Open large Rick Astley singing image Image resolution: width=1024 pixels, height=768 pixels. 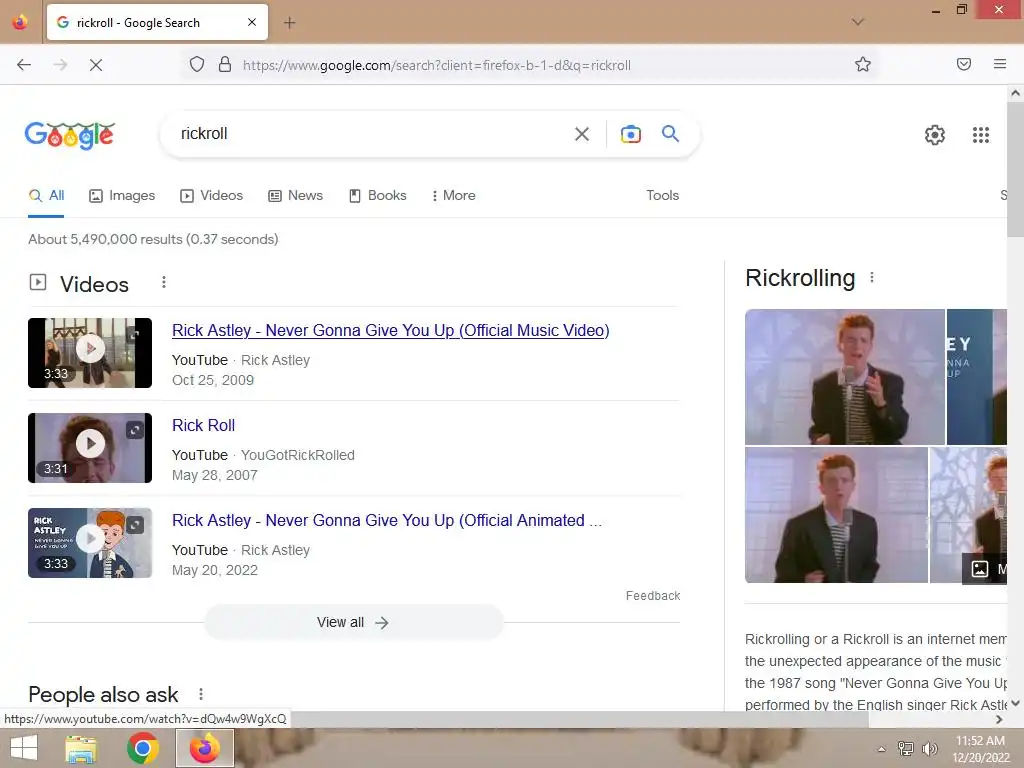coord(844,377)
